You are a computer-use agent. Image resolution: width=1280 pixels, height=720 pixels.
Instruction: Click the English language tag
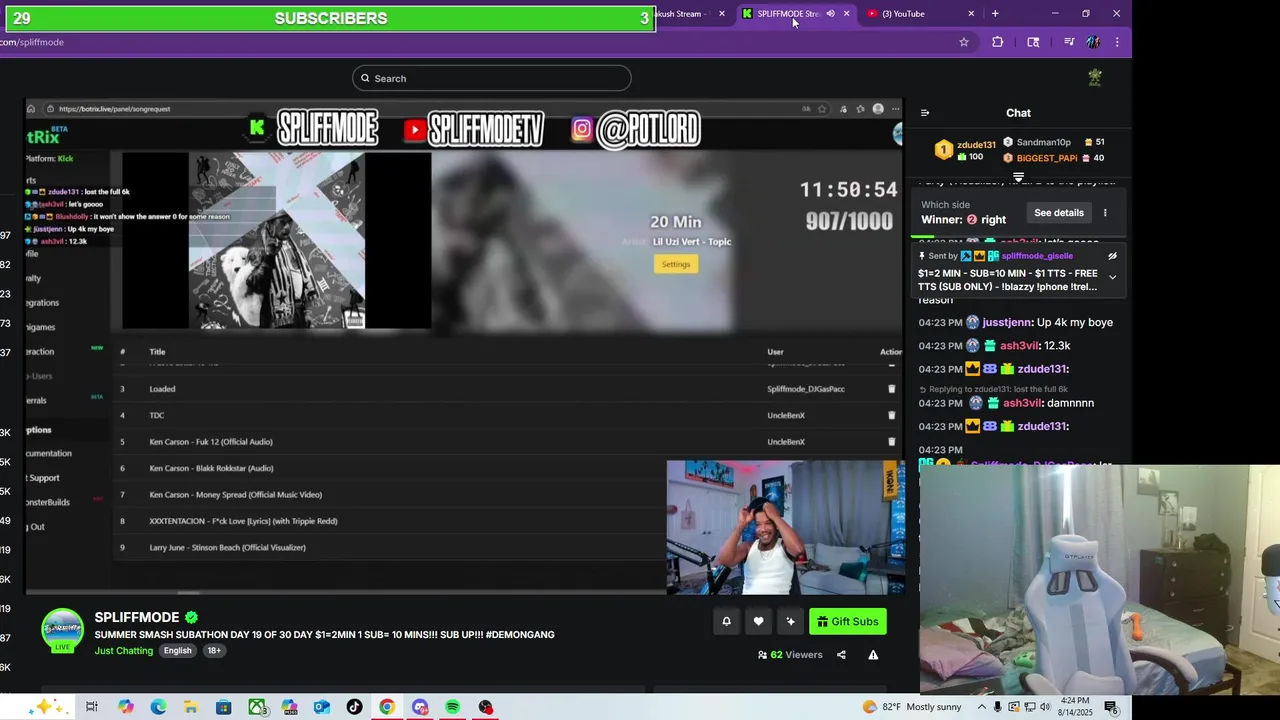[x=177, y=651]
